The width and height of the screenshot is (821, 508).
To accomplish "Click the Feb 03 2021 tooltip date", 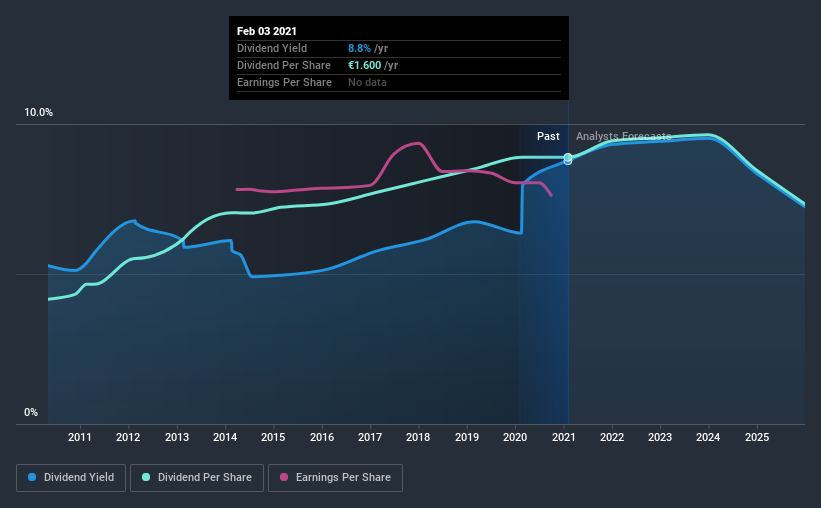I will (267, 31).
